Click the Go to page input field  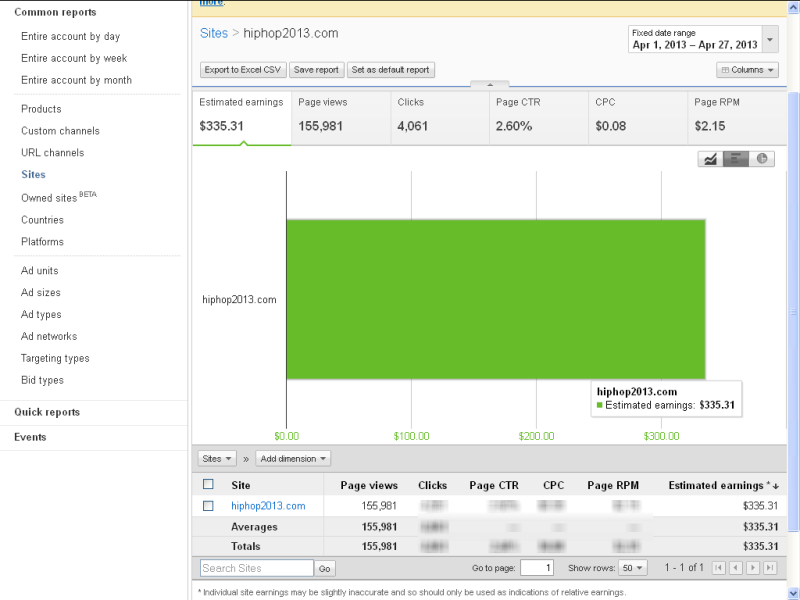click(x=537, y=568)
